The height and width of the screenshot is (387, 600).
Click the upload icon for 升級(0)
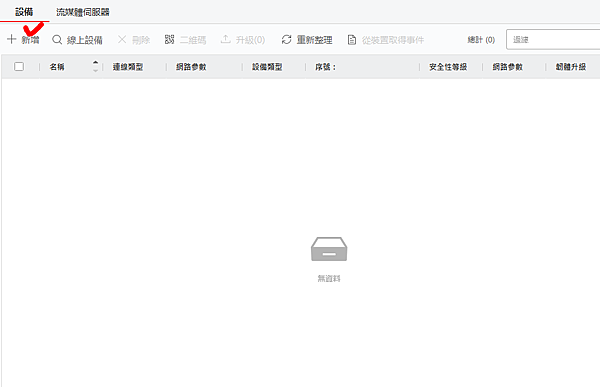pos(226,39)
